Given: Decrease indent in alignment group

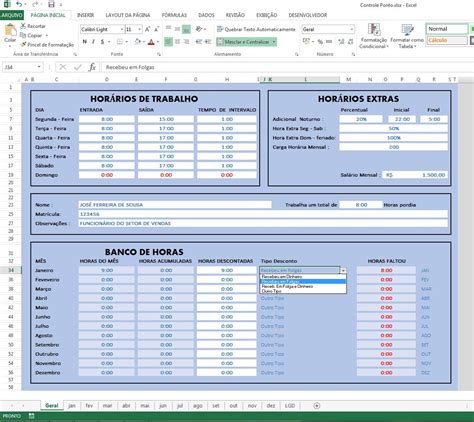Looking at the screenshot, I should pos(199,42).
